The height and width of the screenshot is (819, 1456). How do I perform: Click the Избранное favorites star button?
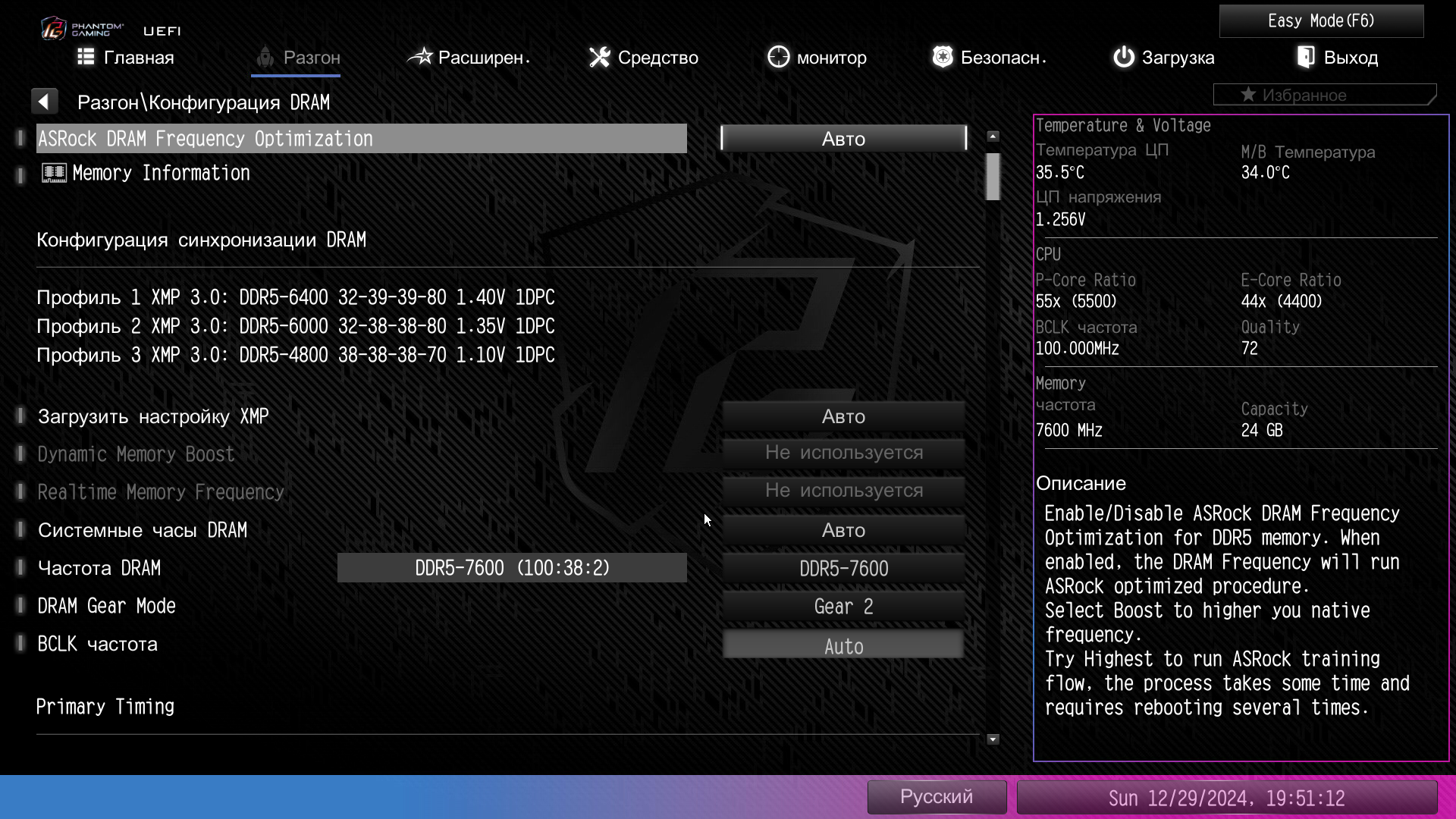point(1323,95)
